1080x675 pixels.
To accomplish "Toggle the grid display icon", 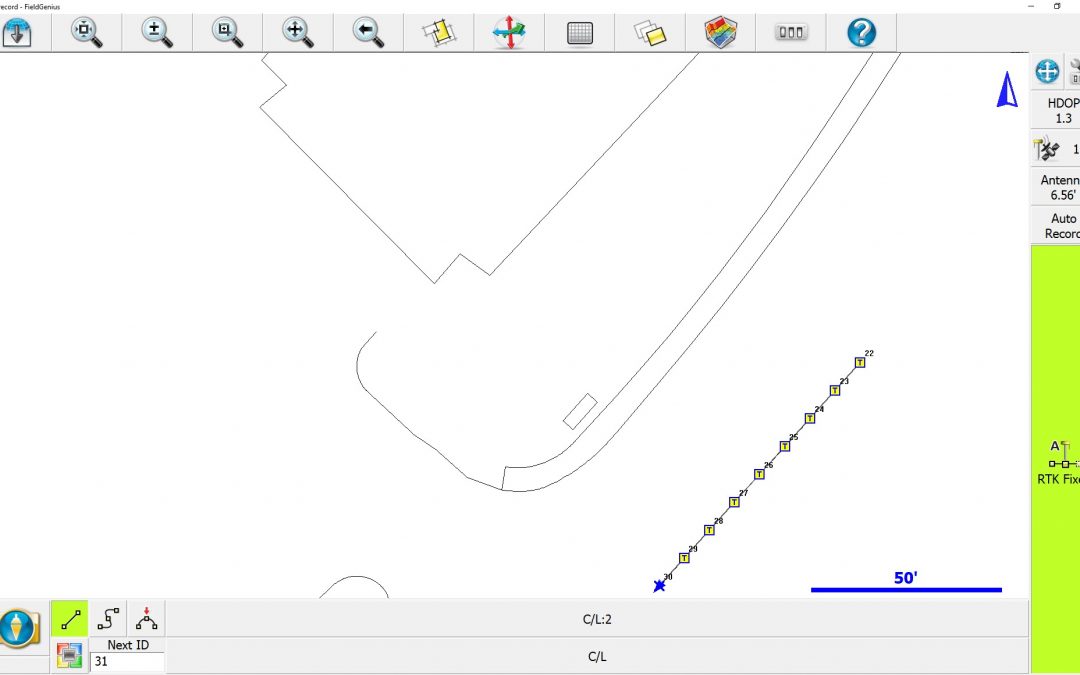I will coord(580,32).
